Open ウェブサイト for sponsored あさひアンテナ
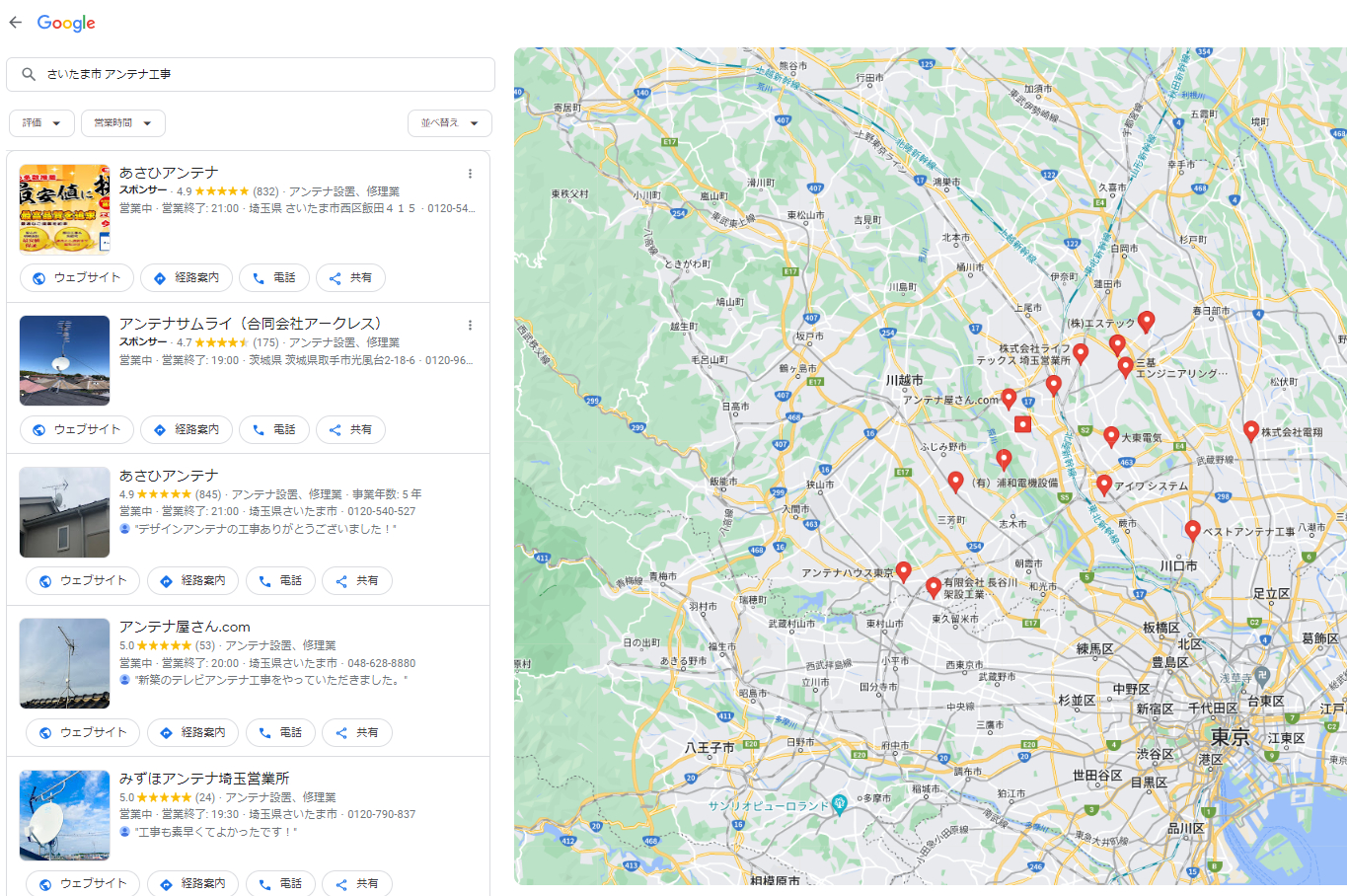Screen dimensions: 1347x896 77,278
